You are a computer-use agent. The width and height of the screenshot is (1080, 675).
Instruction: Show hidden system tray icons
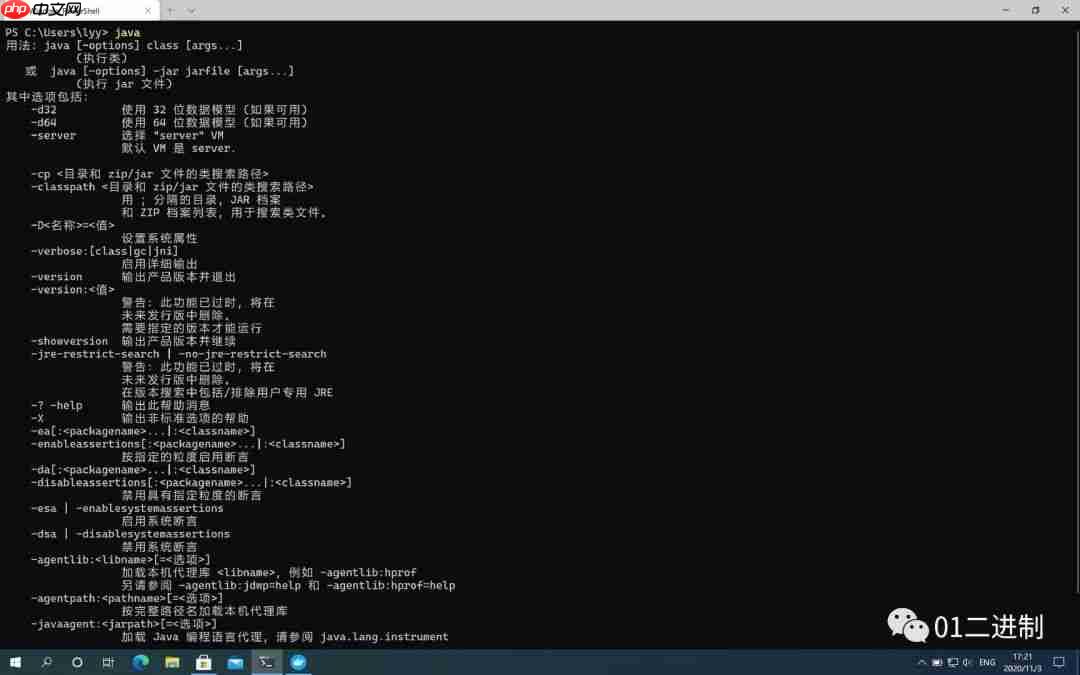tap(922, 663)
